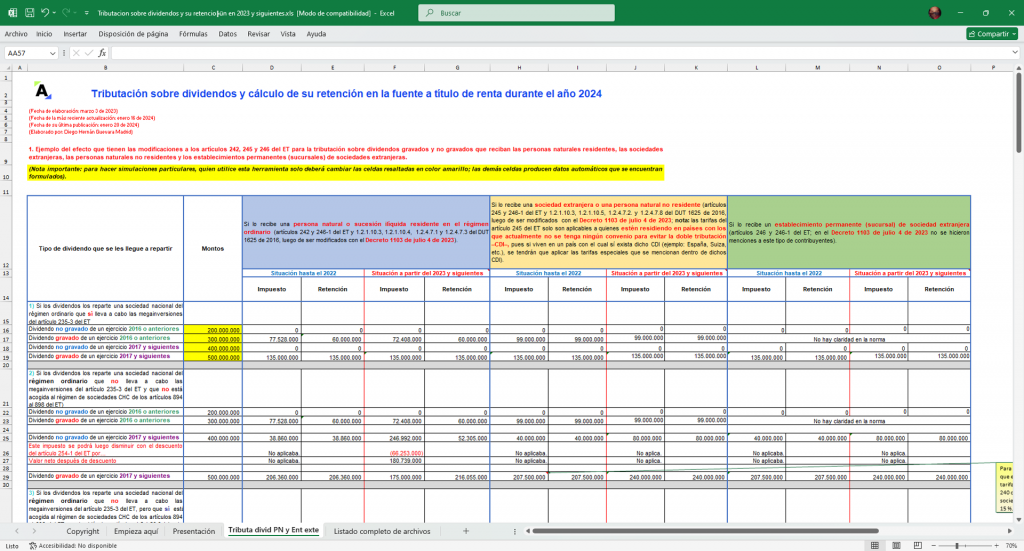The height and width of the screenshot is (551, 1024).
Task: Undo the last action
Action: [x=44, y=12]
